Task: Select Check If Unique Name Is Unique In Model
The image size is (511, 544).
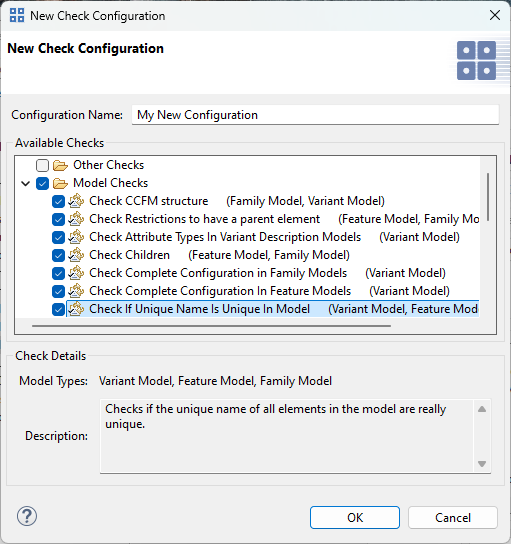Action: pos(273,309)
